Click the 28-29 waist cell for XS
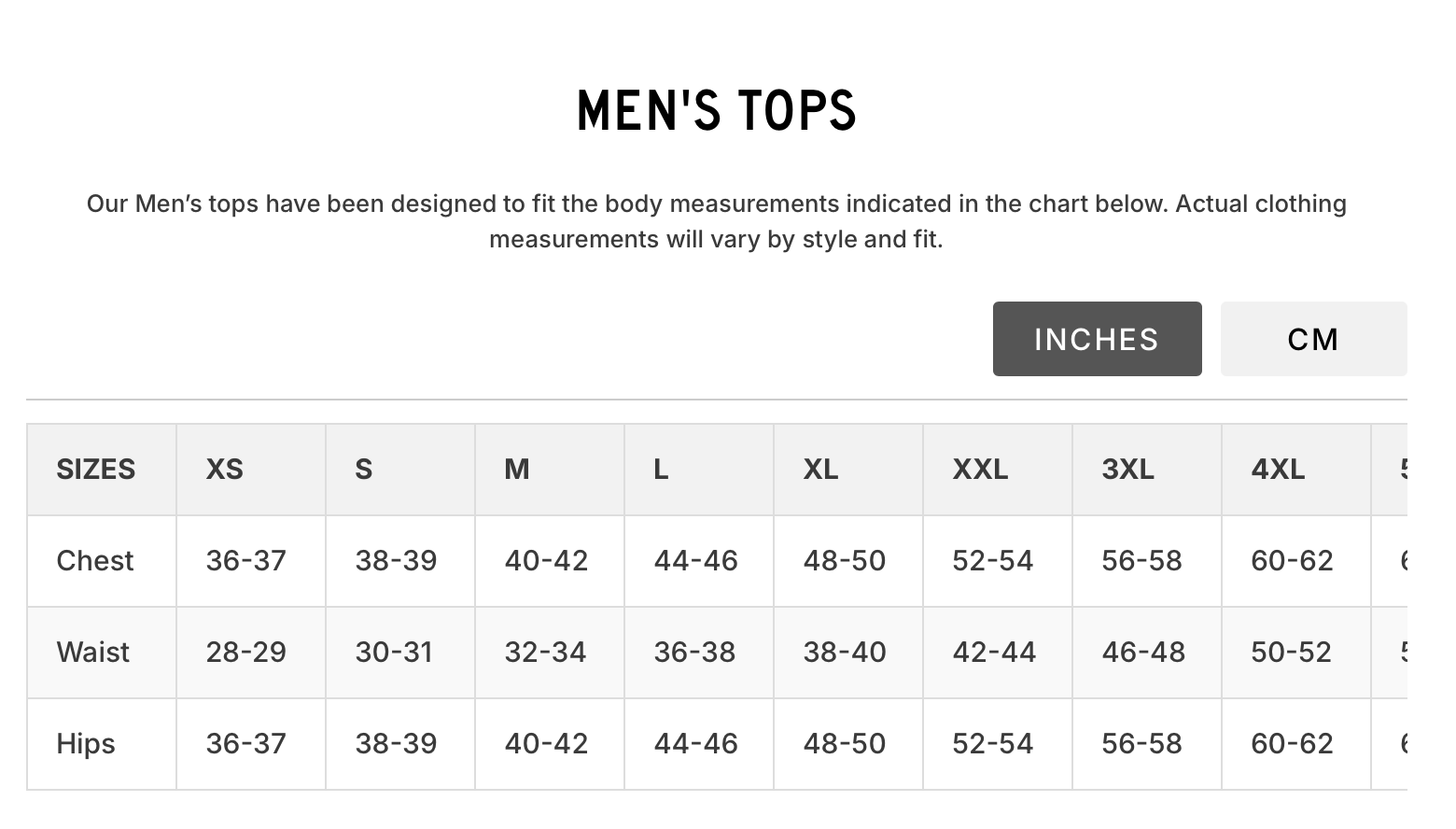The image size is (1456, 829). click(245, 652)
